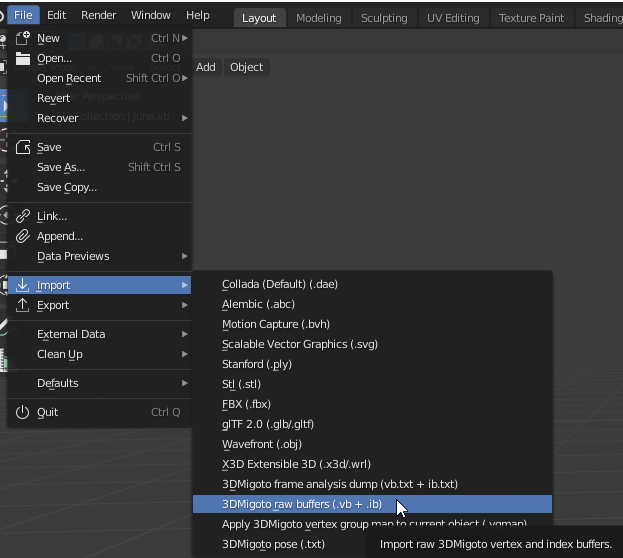Click the Append paperclip icon
The height and width of the screenshot is (558, 623).
pyautogui.click(x=23, y=236)
